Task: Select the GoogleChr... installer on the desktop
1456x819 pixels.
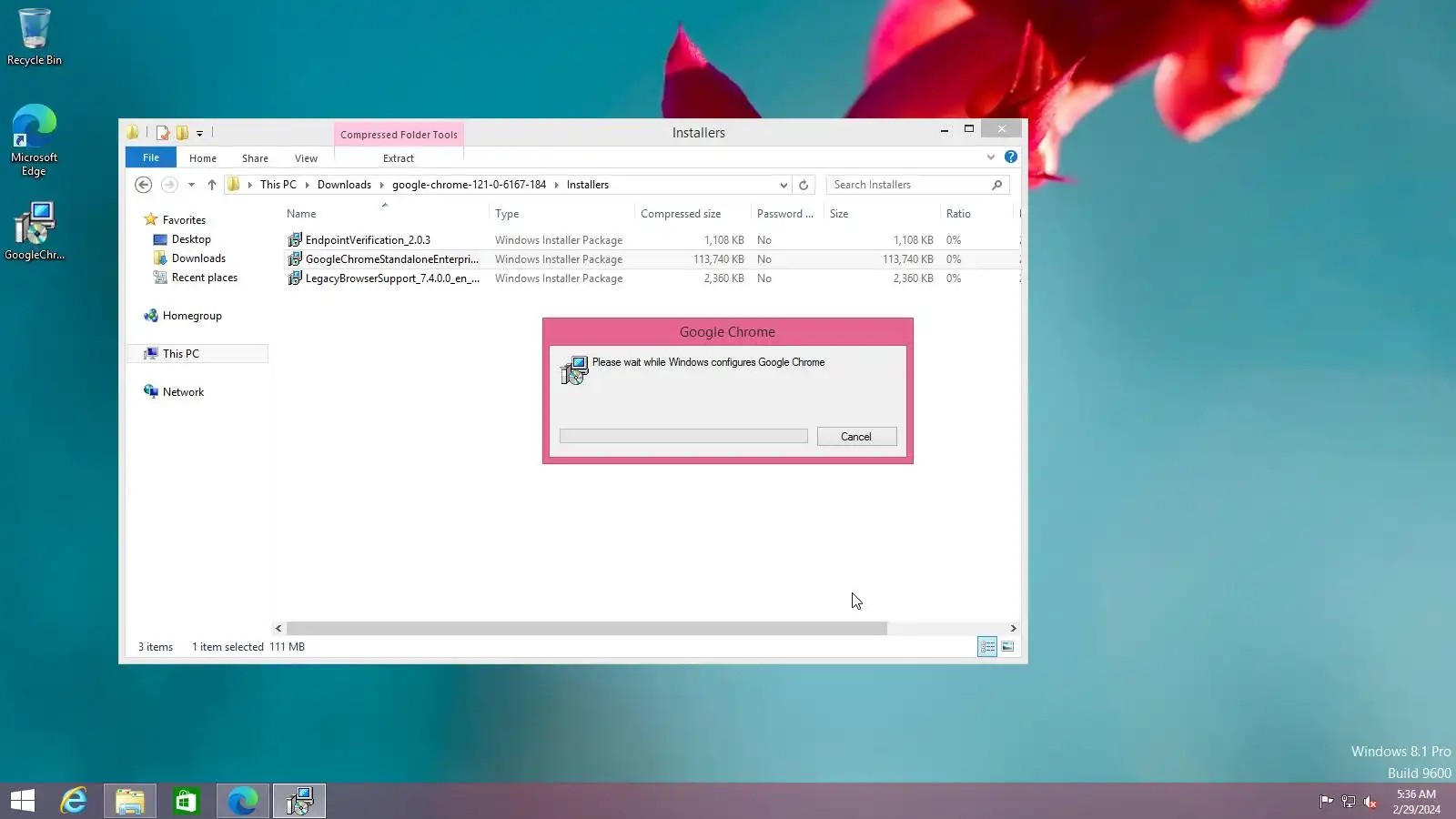Action: click(35, 231)
